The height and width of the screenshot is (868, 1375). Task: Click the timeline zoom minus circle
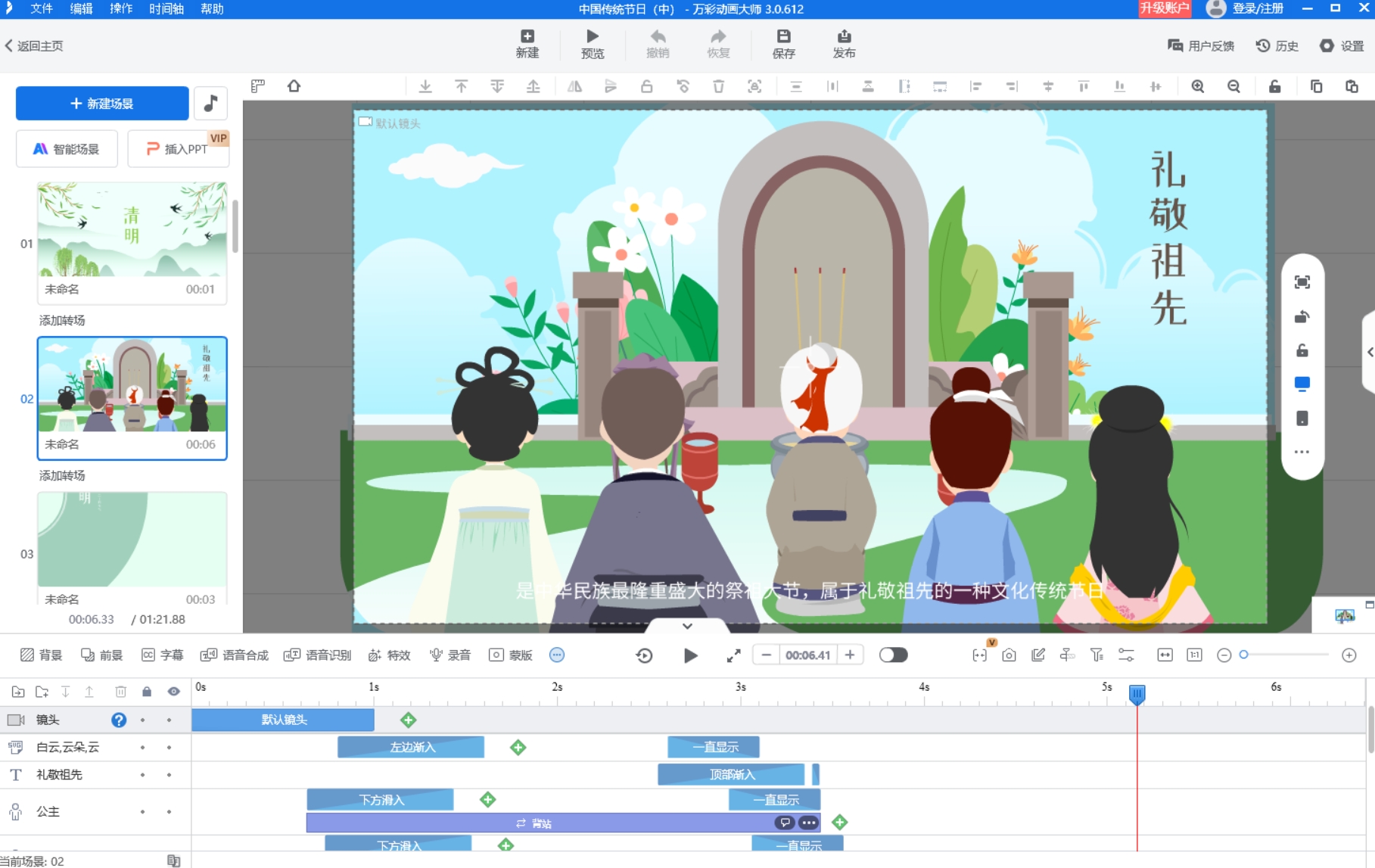[x=1224, y=655]
